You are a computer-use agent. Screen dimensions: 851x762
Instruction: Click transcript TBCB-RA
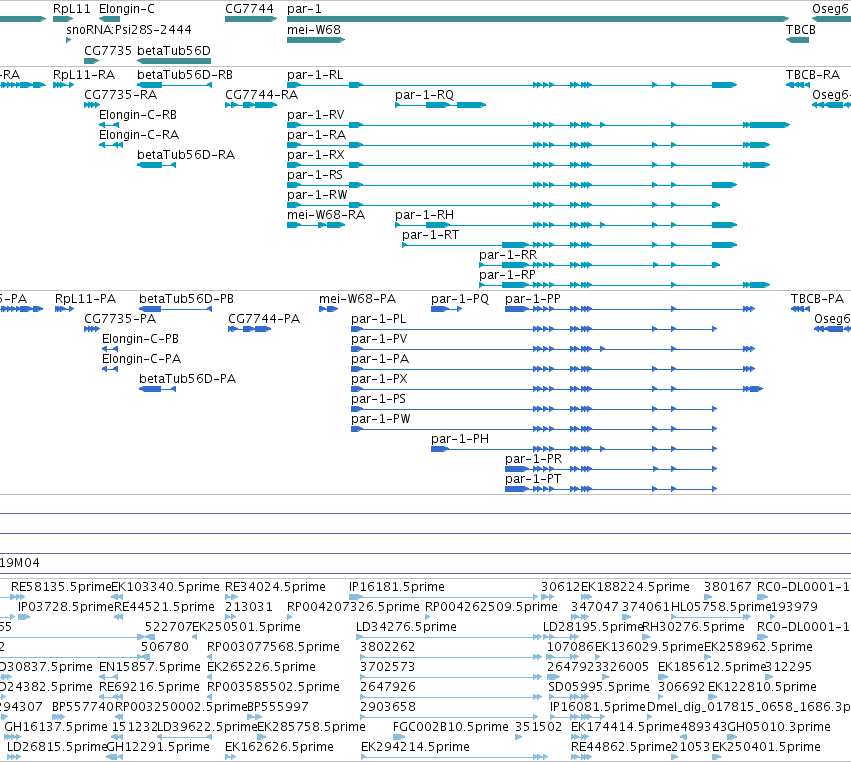798,85
